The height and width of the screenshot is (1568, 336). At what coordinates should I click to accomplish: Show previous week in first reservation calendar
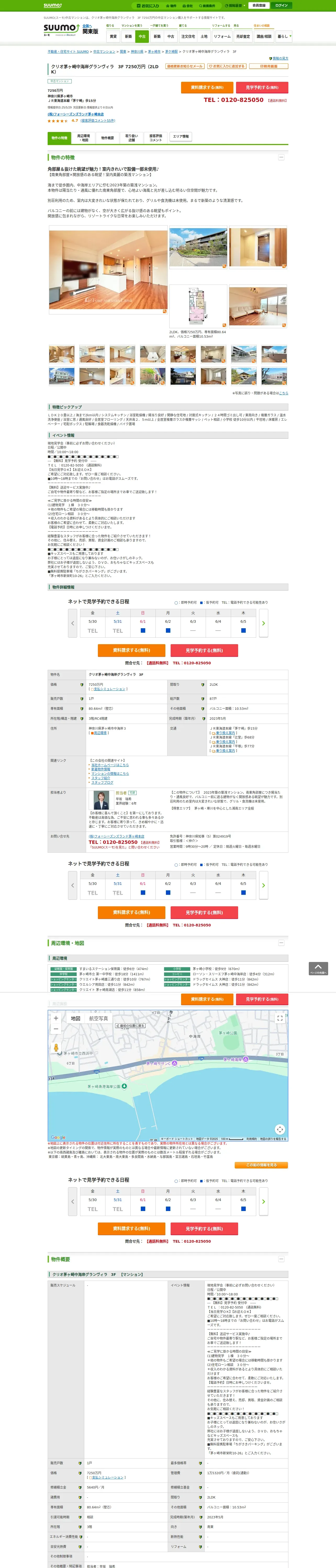point(72,623)
